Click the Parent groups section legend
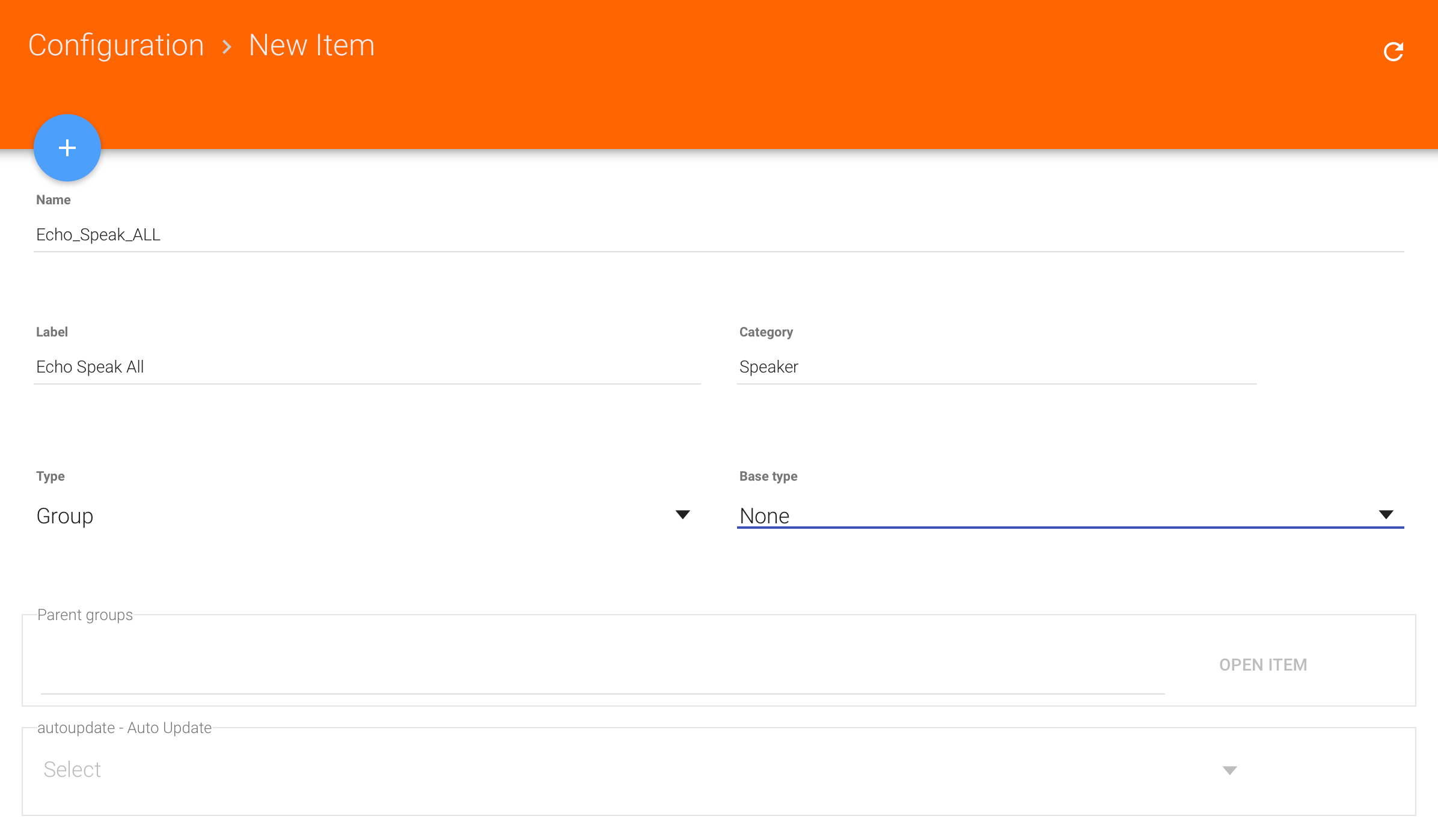 [85, 615]
